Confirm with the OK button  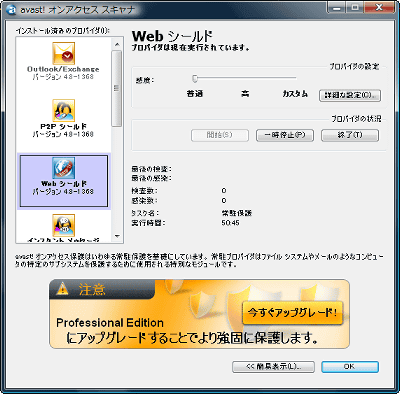point(350,367)
